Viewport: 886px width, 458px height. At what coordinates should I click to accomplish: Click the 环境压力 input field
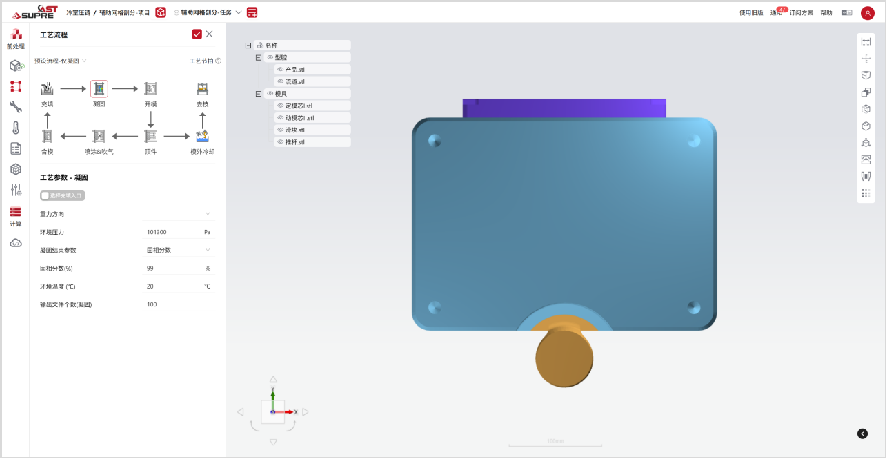coord(170,231)
